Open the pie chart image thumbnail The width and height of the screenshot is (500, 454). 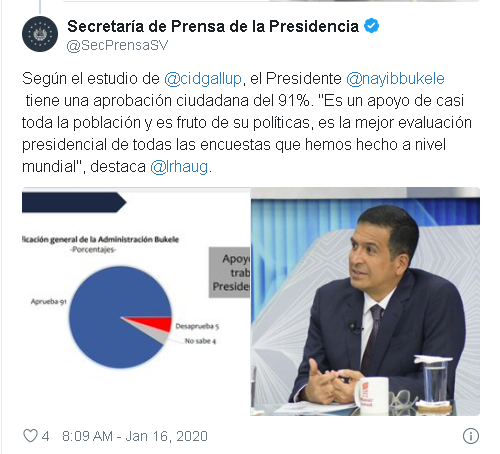tap(136, 302)
